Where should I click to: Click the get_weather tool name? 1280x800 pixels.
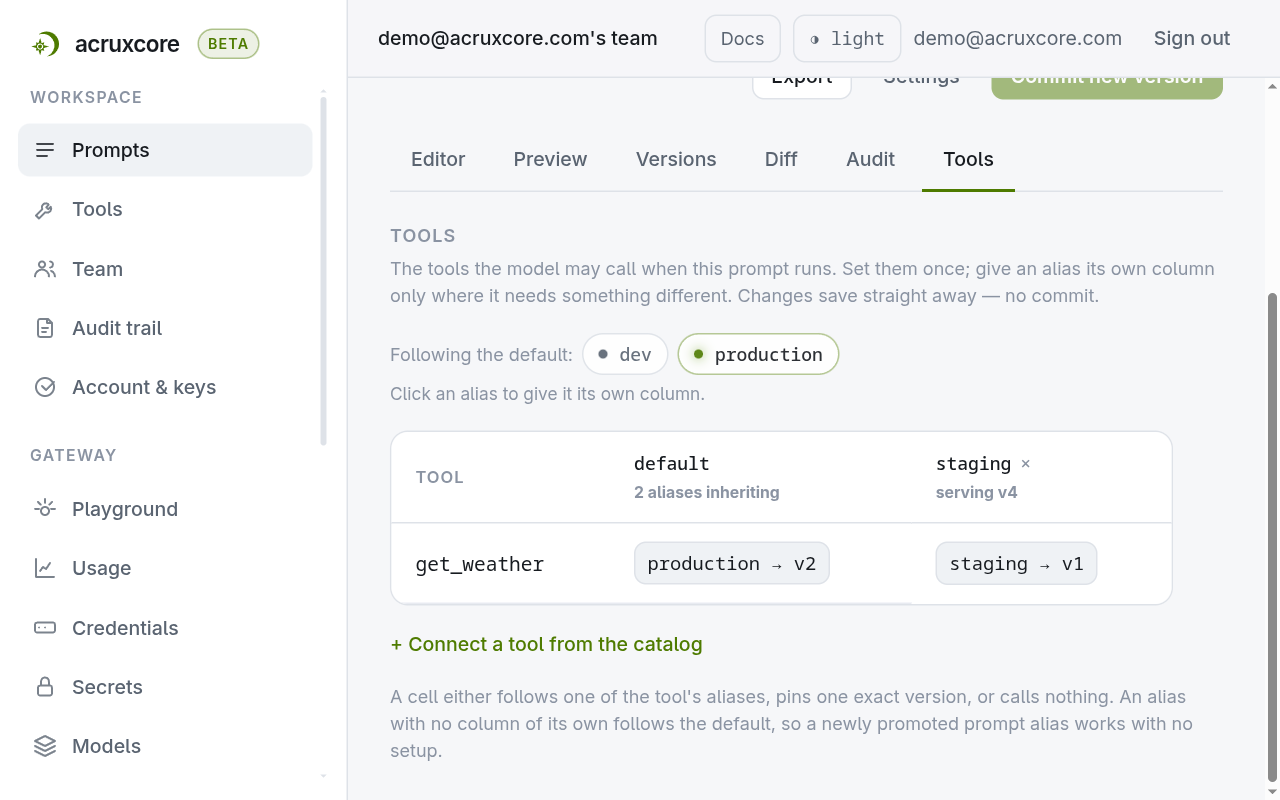(x=480, y=564)
